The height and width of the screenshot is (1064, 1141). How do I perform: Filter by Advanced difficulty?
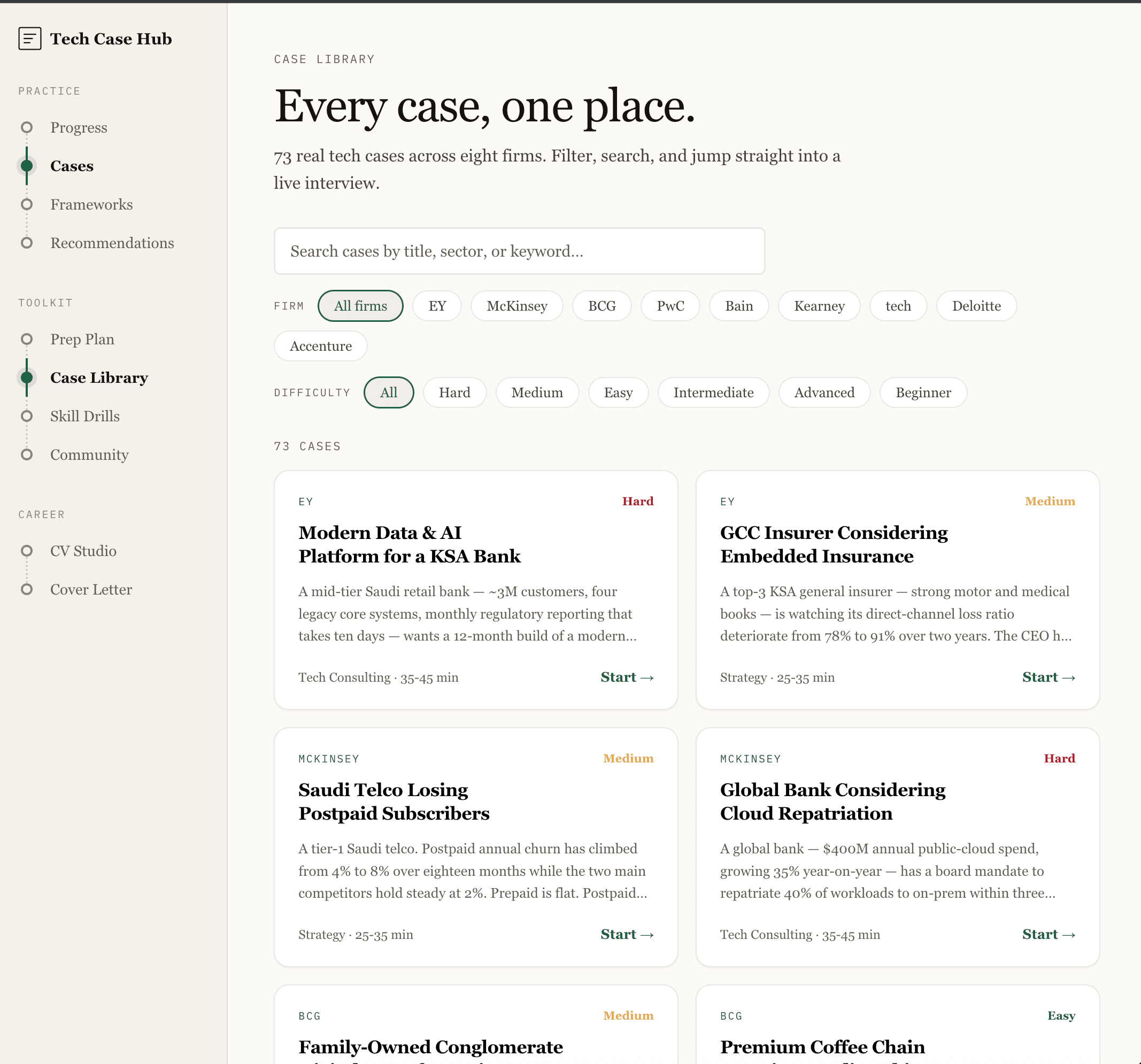pyautogui.click(x=824, y=392)
